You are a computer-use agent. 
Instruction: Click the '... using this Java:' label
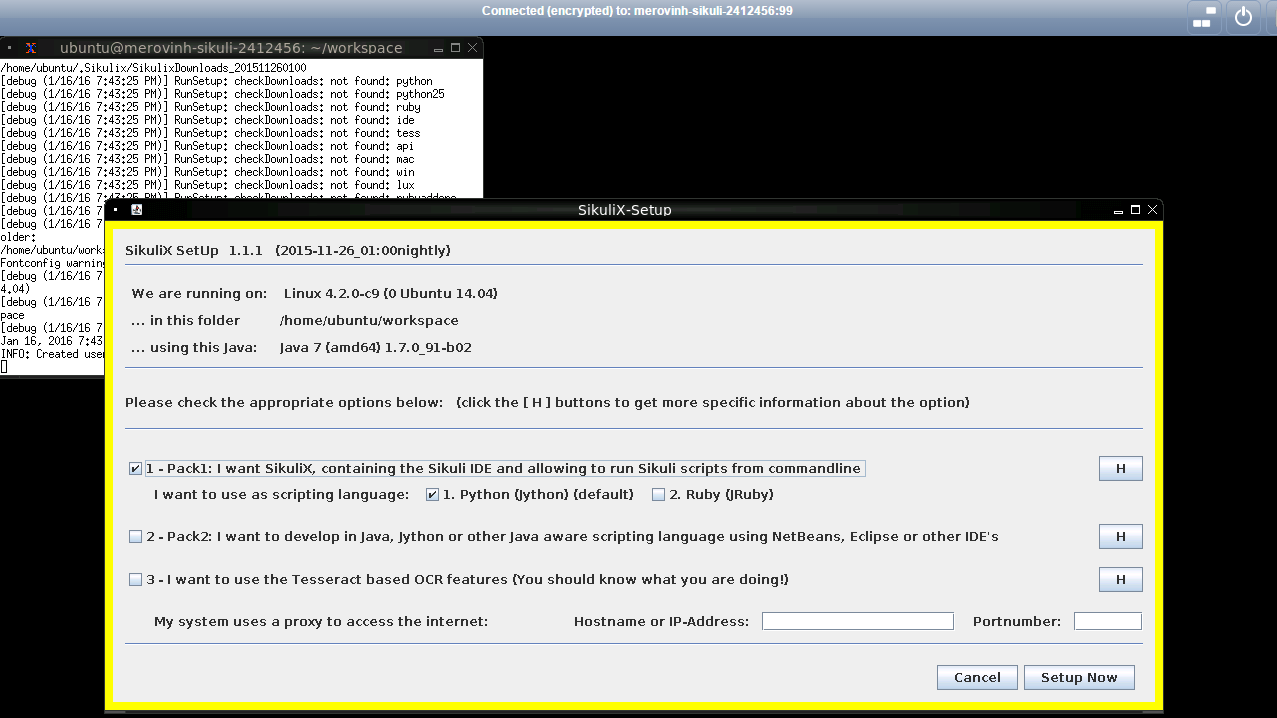click(194, 347)
